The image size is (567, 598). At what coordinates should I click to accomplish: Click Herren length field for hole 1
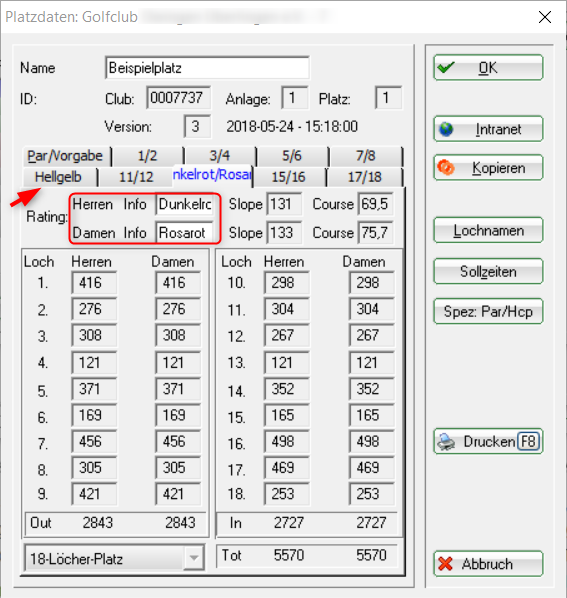(94, 283)
